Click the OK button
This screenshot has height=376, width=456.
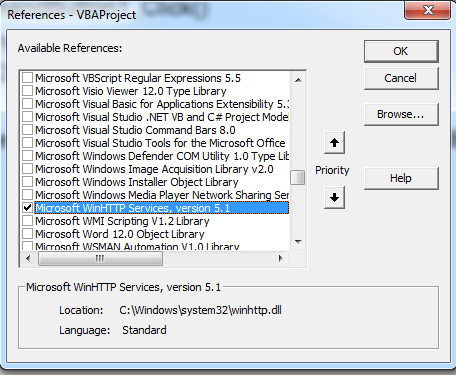click(401, 51)
